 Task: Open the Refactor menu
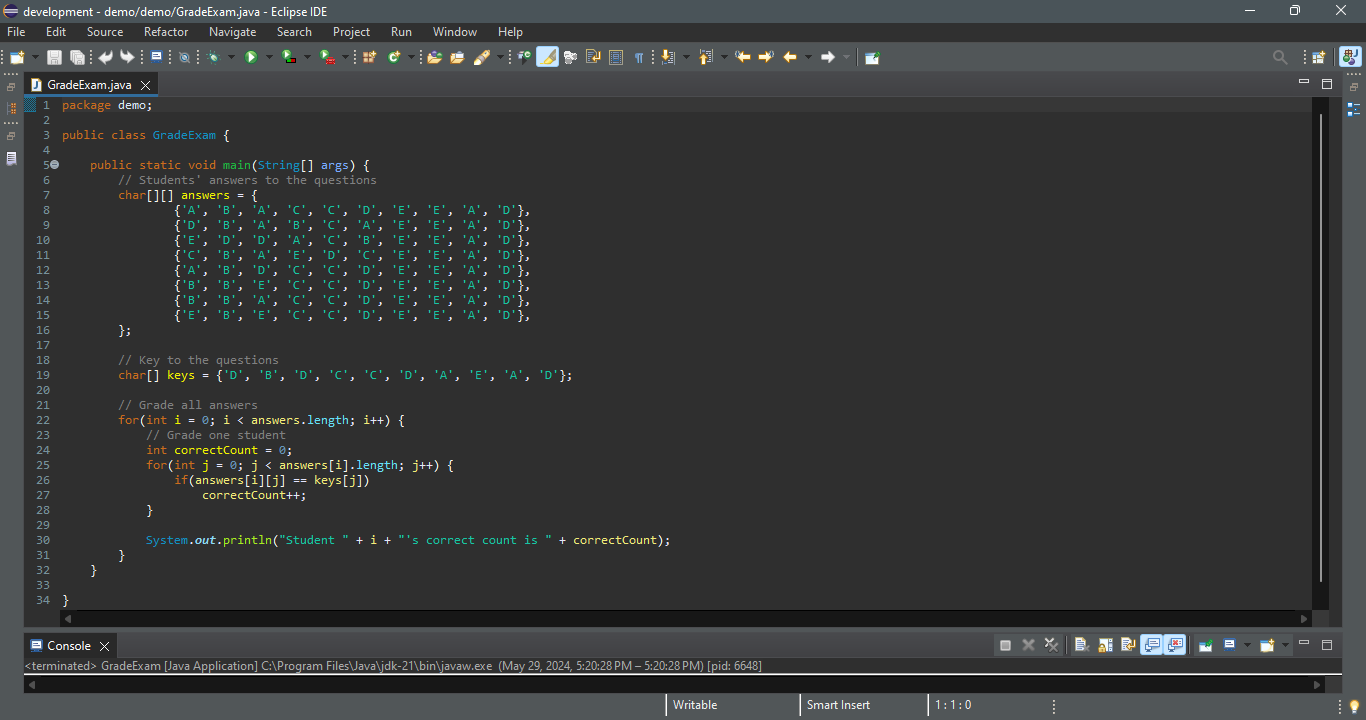[x=165, y=32]
